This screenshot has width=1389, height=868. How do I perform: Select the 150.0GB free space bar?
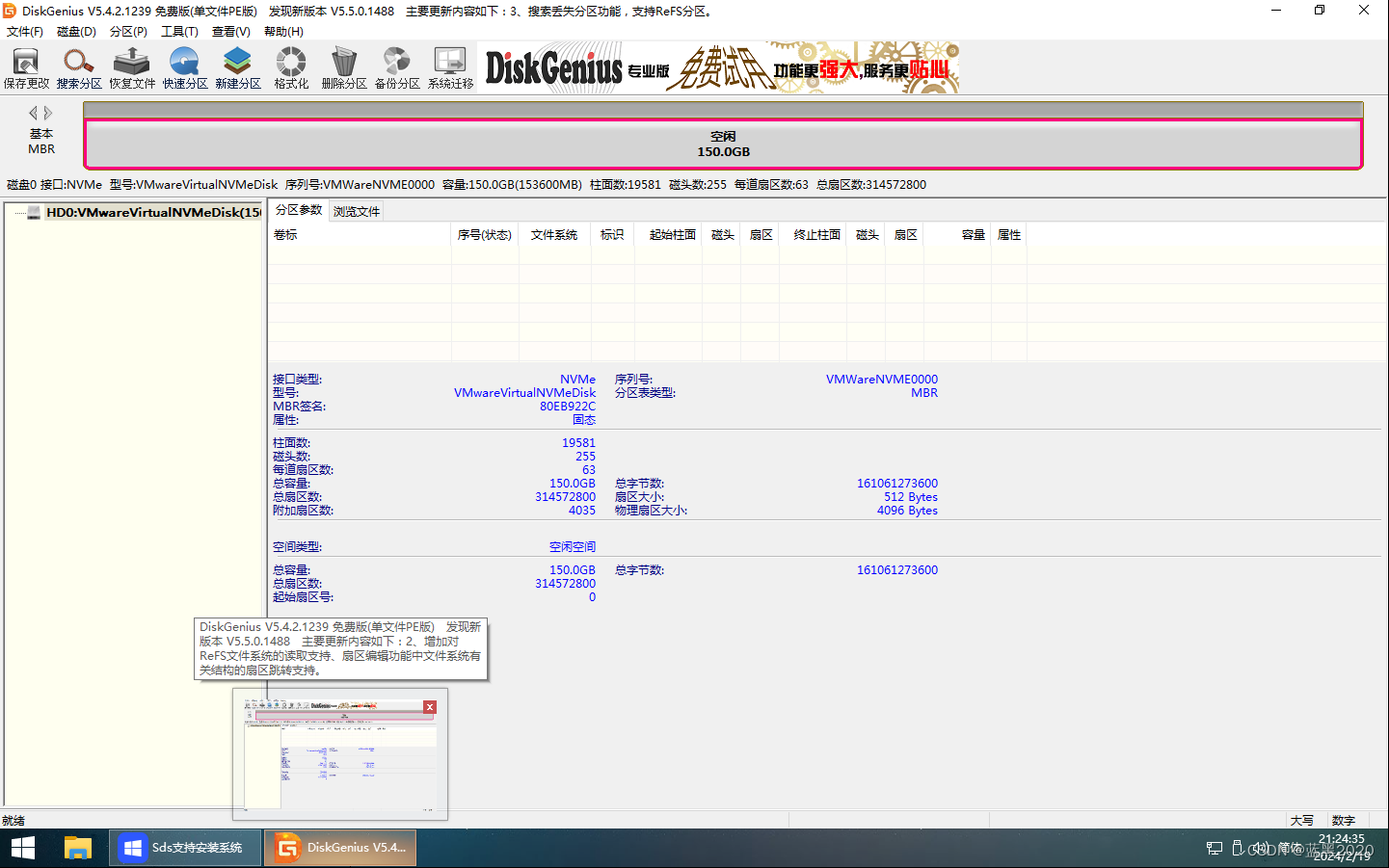coord(723,145)
